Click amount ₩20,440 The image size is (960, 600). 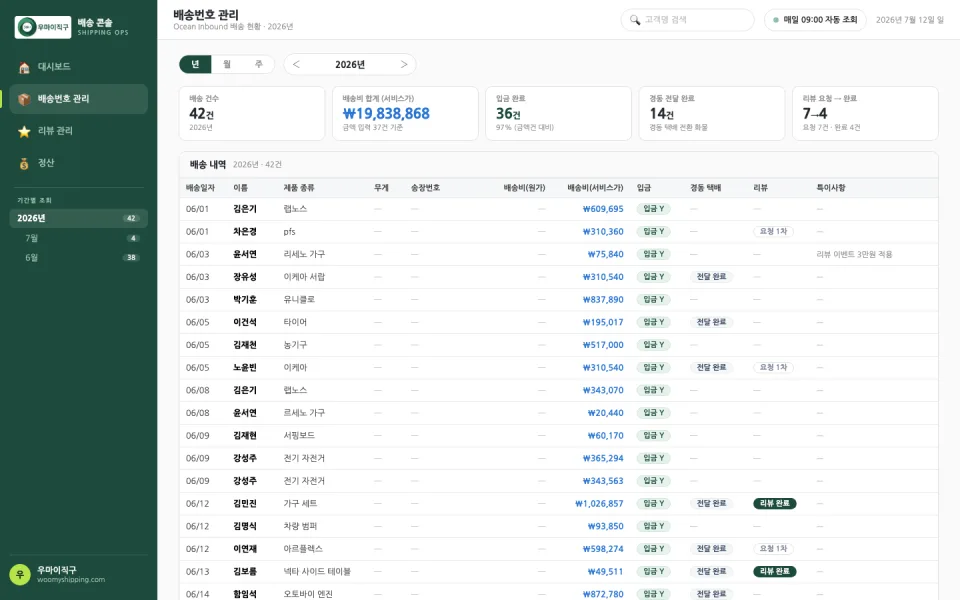[x=606, y=413]
